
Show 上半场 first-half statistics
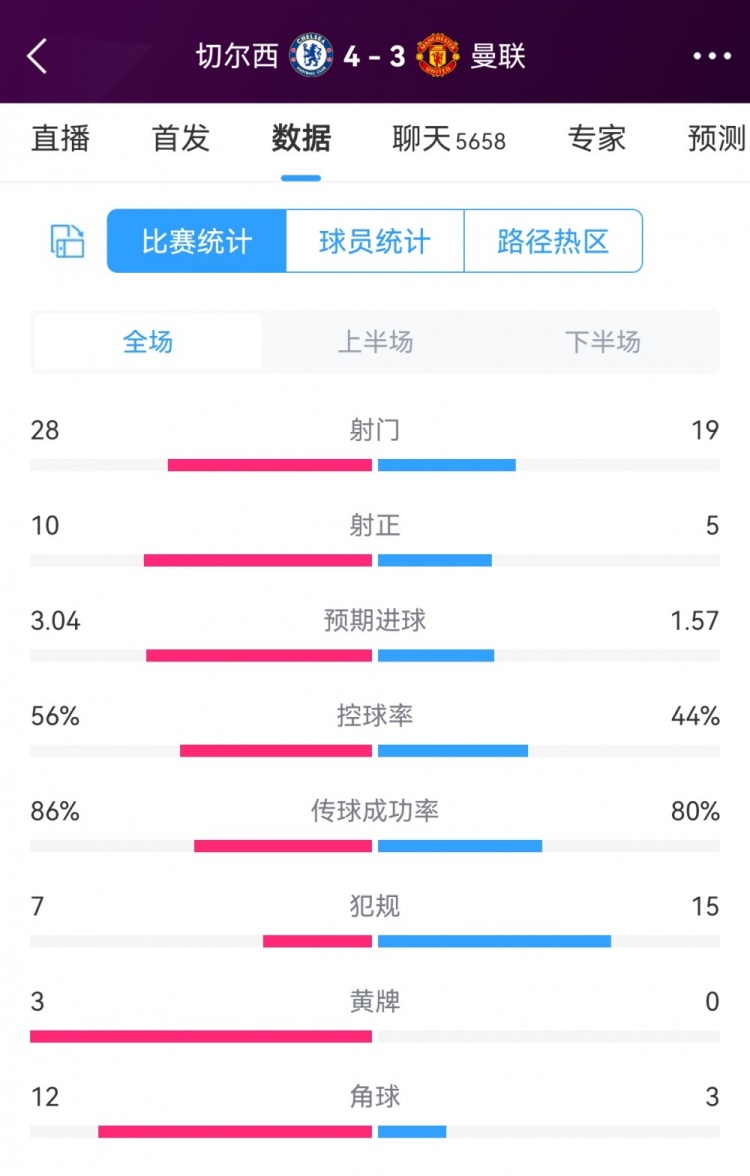[375, 341]
